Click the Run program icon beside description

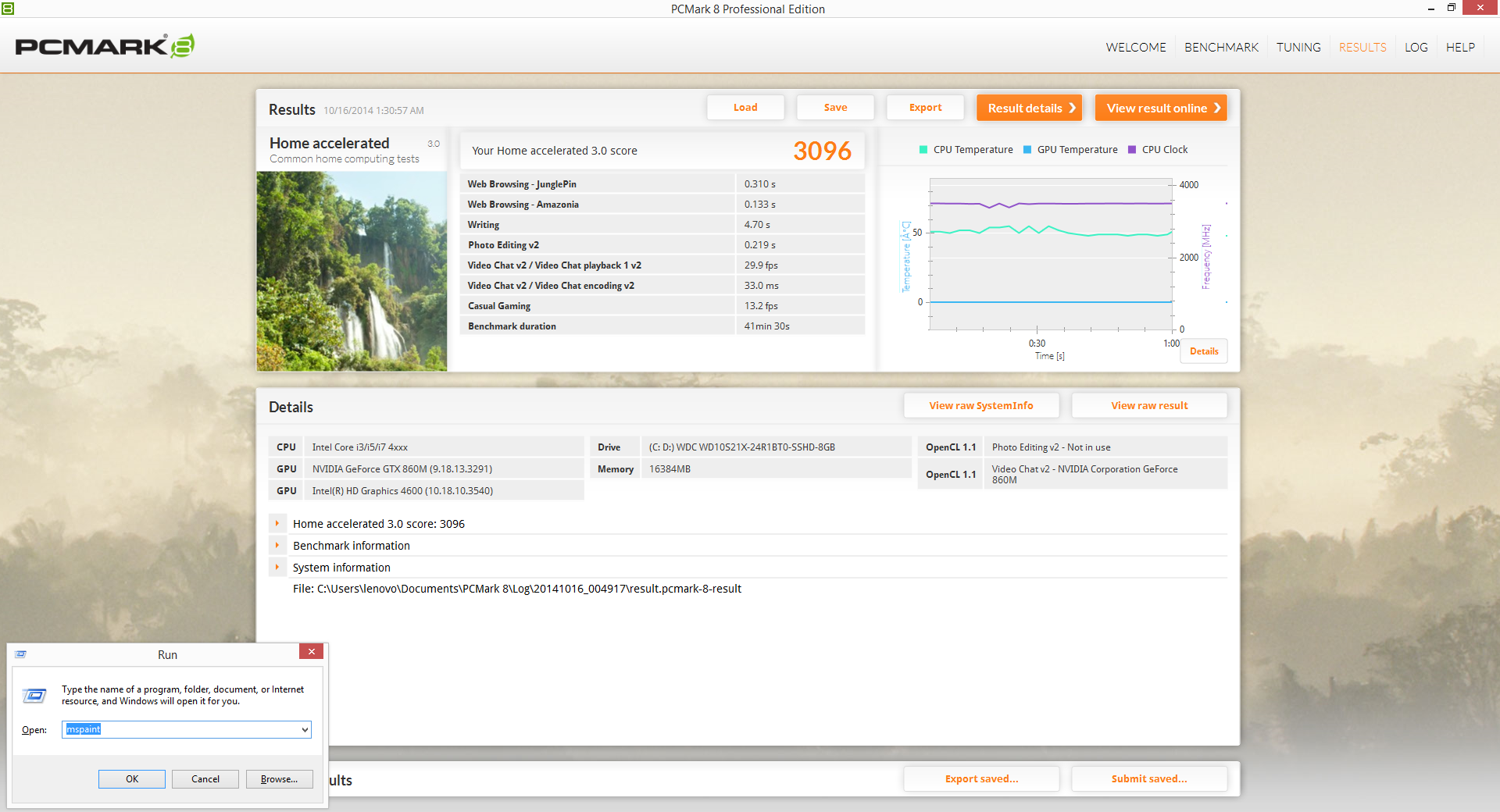click(34, 695)
